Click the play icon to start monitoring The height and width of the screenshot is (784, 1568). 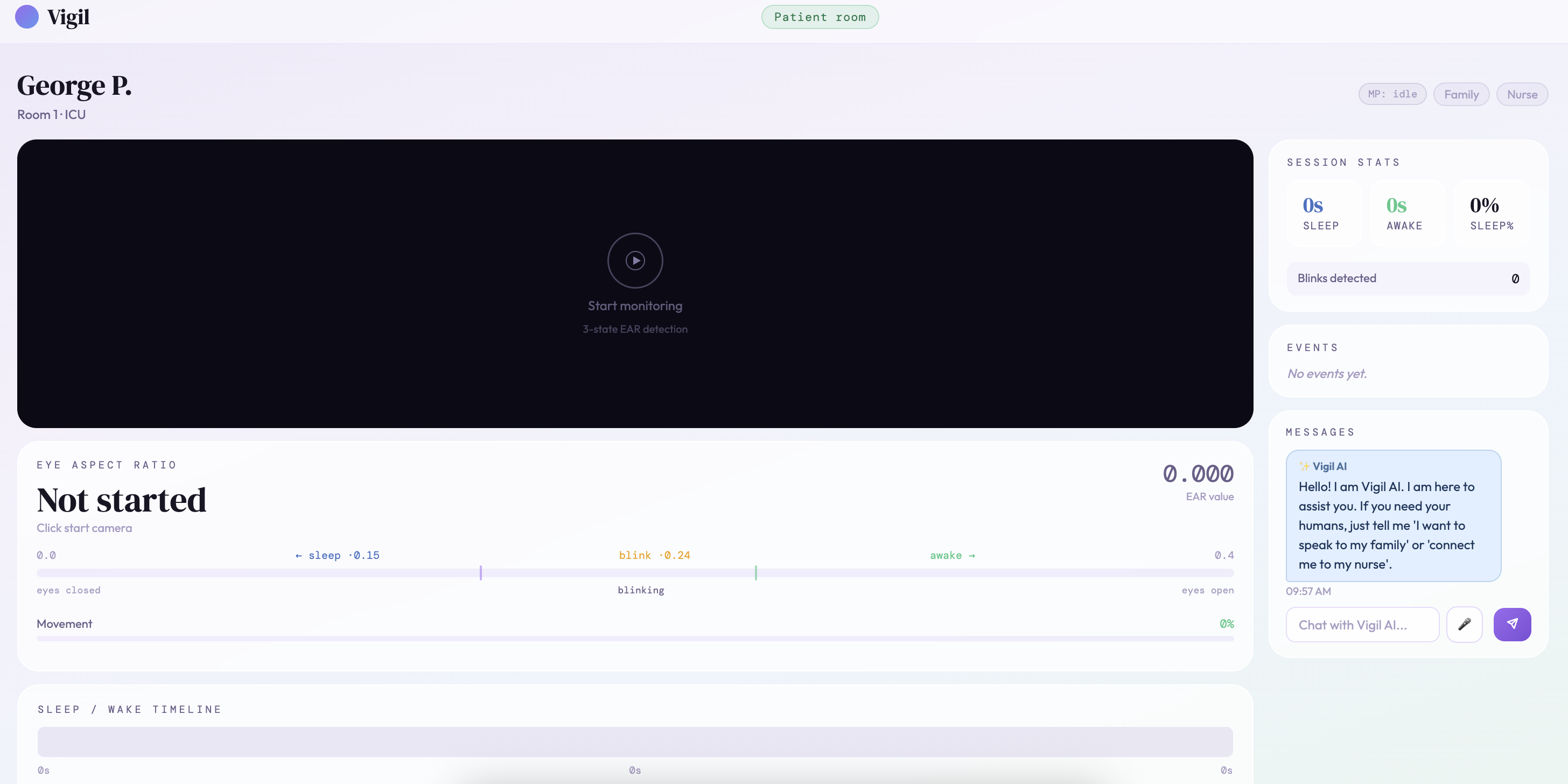coord(635,261)
